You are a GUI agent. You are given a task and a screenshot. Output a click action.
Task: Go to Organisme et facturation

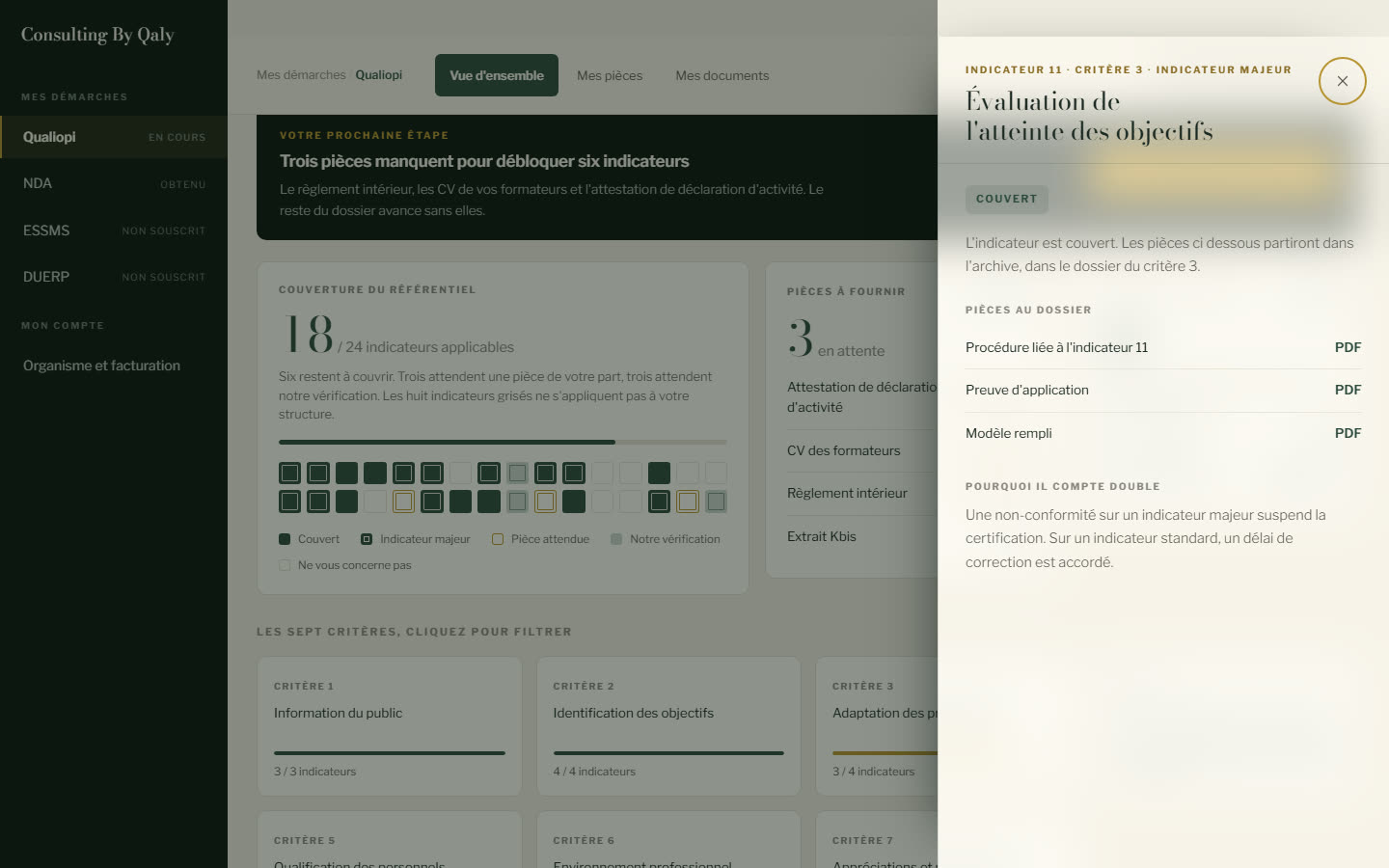click(x=114, y=366)
